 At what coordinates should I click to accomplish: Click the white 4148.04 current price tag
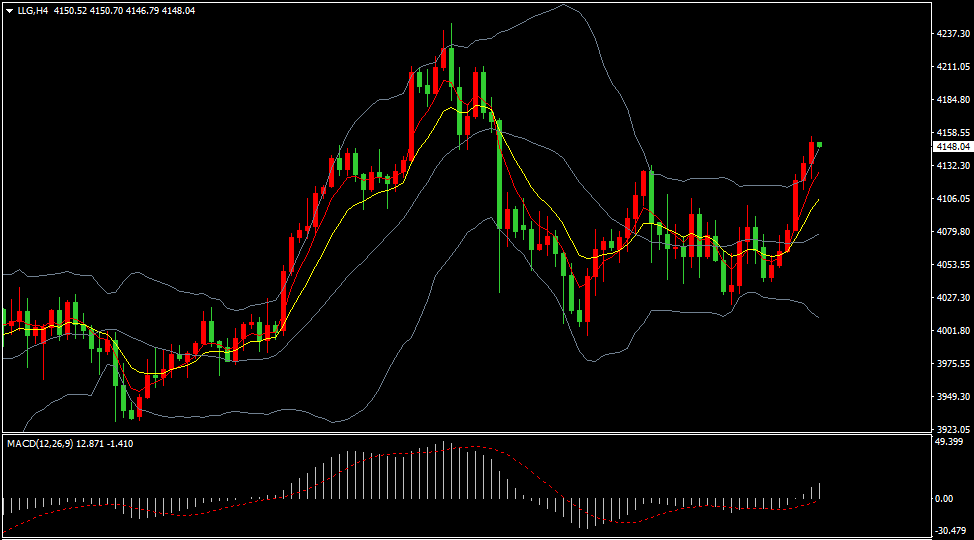[952, 146]
